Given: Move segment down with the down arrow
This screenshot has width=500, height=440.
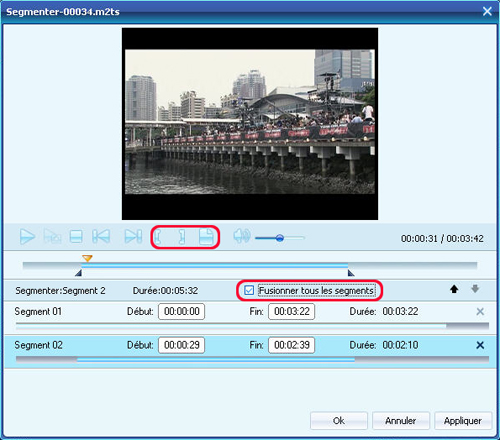Looking at the screenshot, I should click(475, 289).
